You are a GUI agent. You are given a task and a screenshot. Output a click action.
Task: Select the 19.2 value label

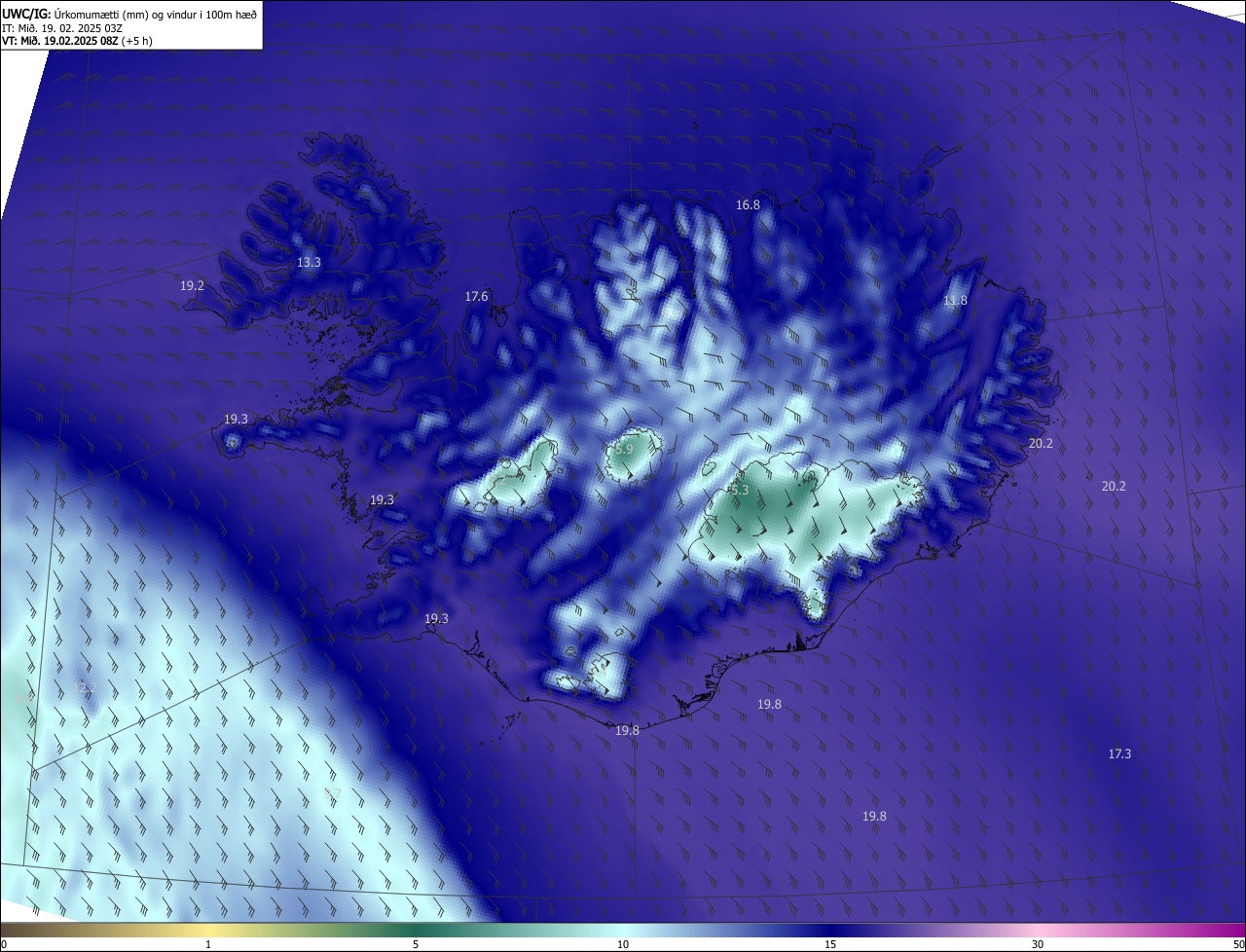(192, 286)
